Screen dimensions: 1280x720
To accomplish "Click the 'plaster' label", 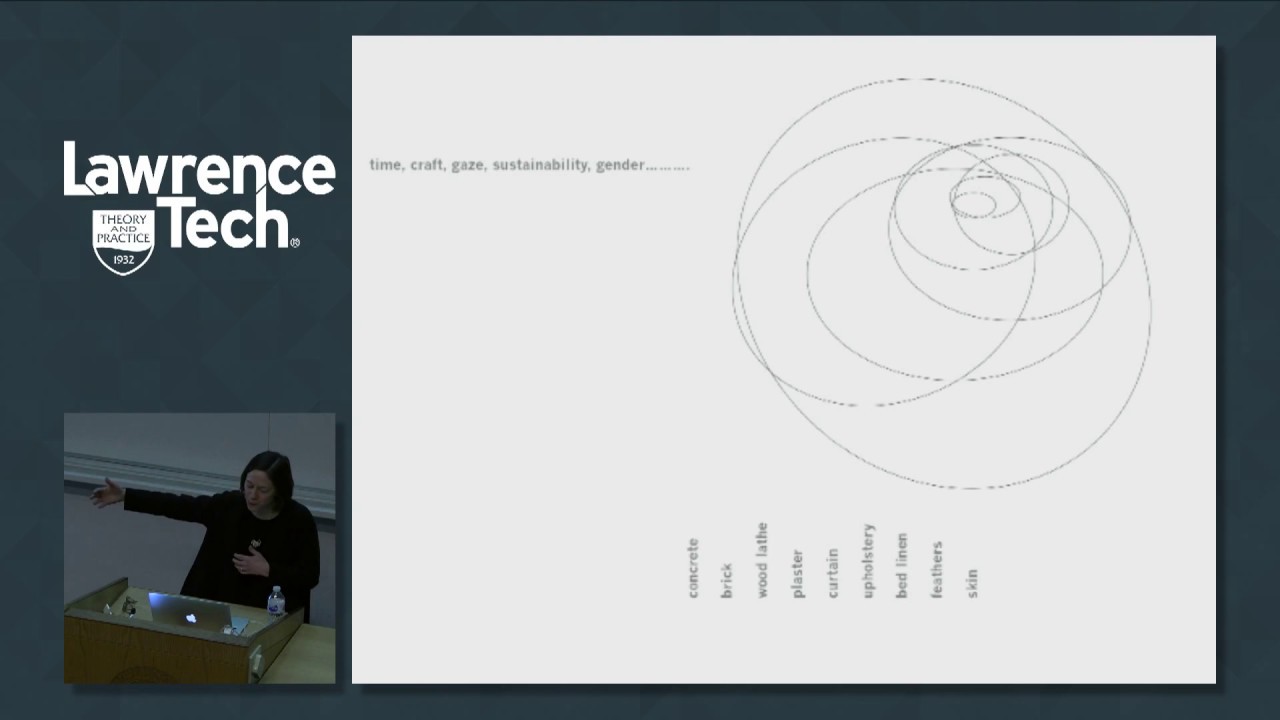I will click(797, 574).
